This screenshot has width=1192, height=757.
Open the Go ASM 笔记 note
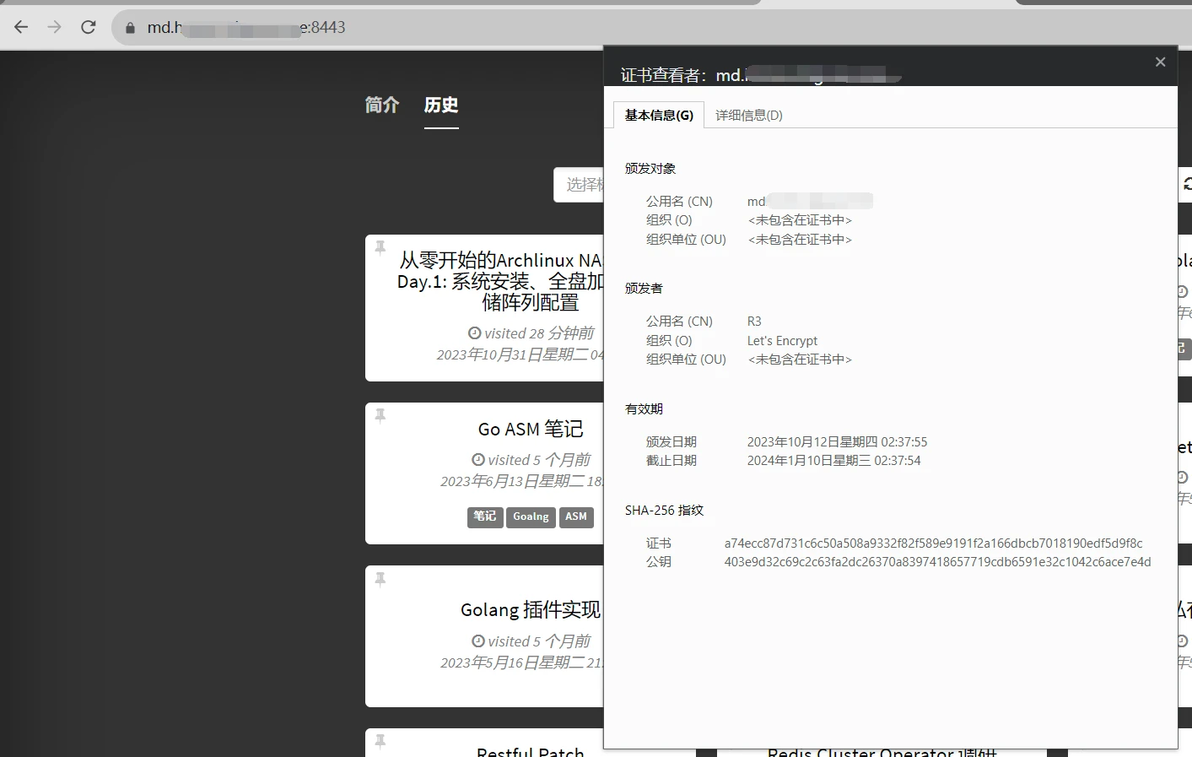531,429
